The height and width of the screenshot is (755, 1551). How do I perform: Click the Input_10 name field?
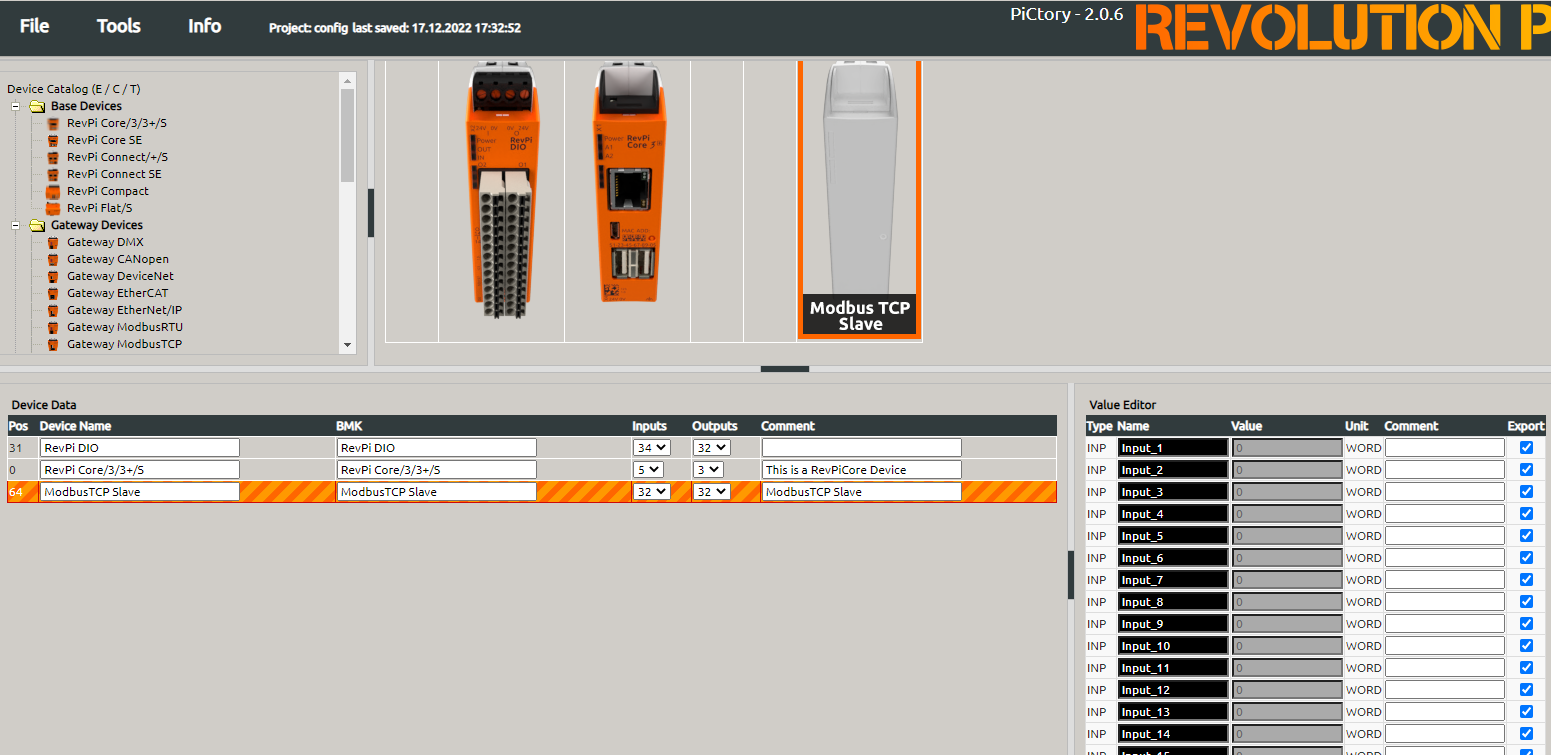point(1173,646)
